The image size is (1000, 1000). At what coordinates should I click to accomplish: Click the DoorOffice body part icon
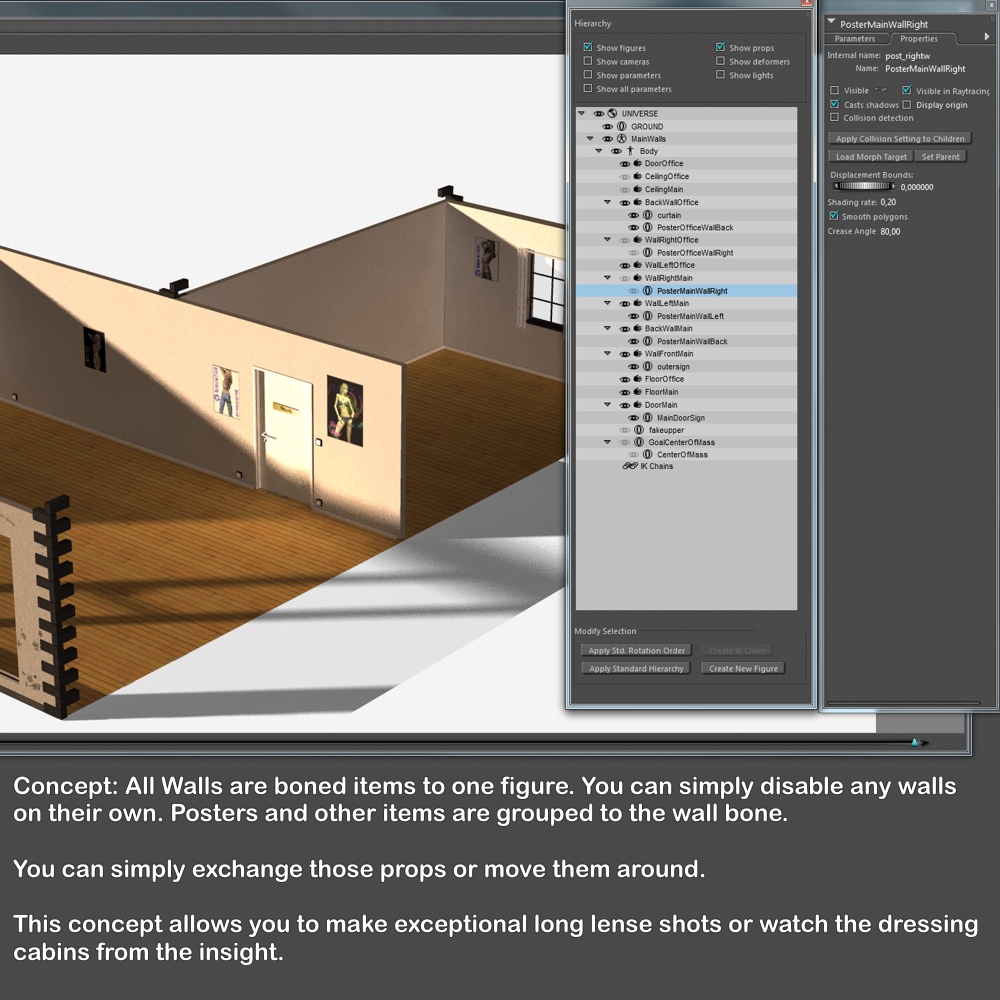637,163
